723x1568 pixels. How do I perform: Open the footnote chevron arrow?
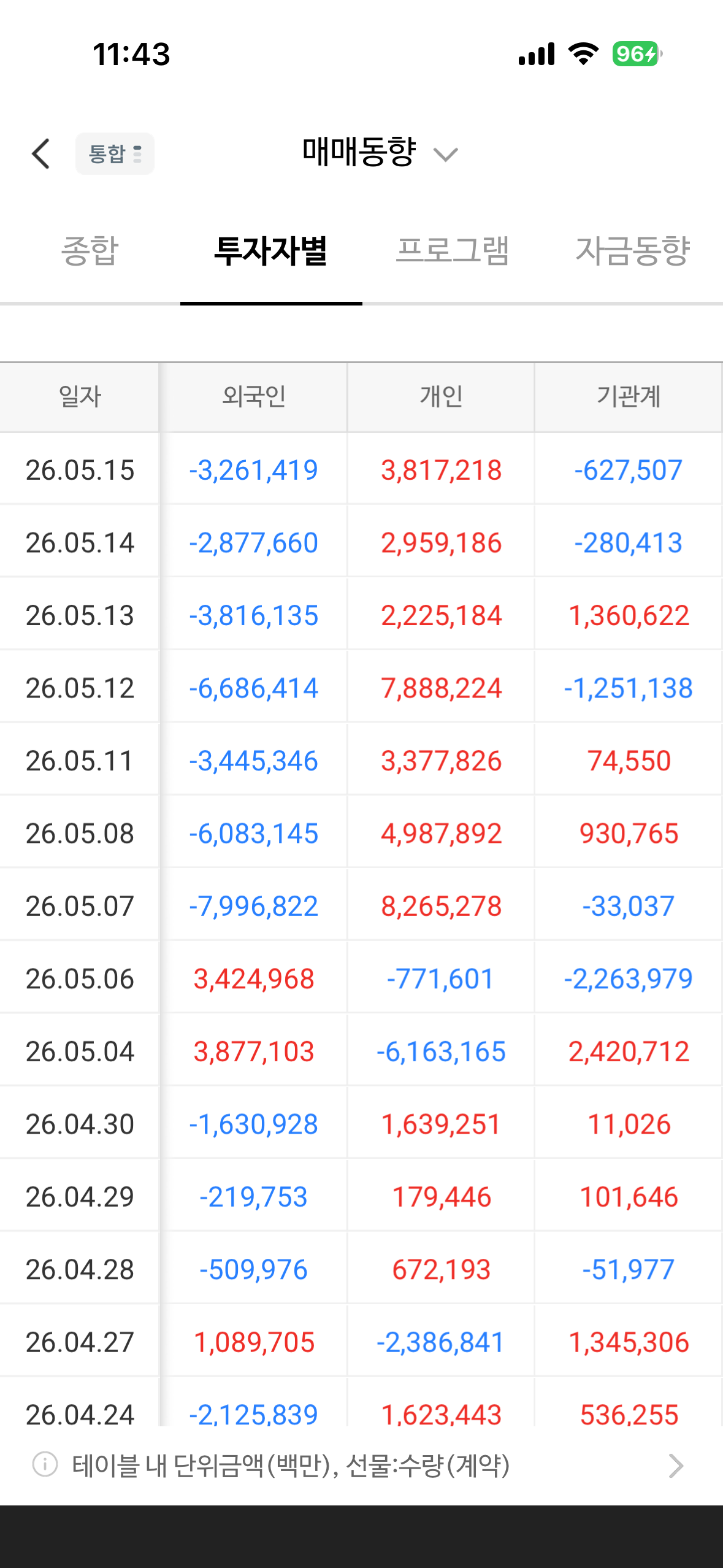click(675, 1466)
